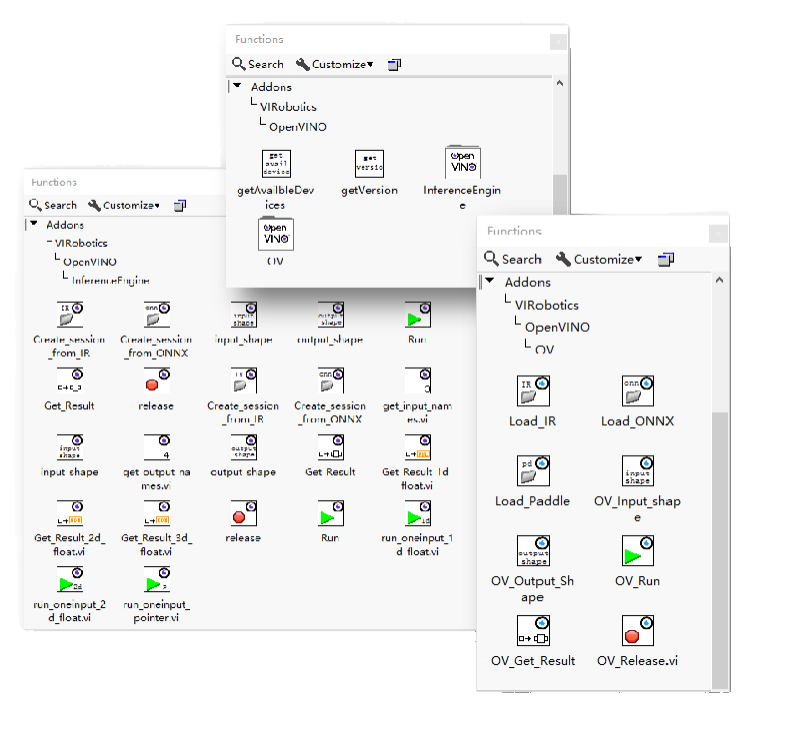The height and width of the screenshot is (748, 787).
Task: Open Customize dropdown in top palette
Action: pyautogui.click(x=335, y=64)
